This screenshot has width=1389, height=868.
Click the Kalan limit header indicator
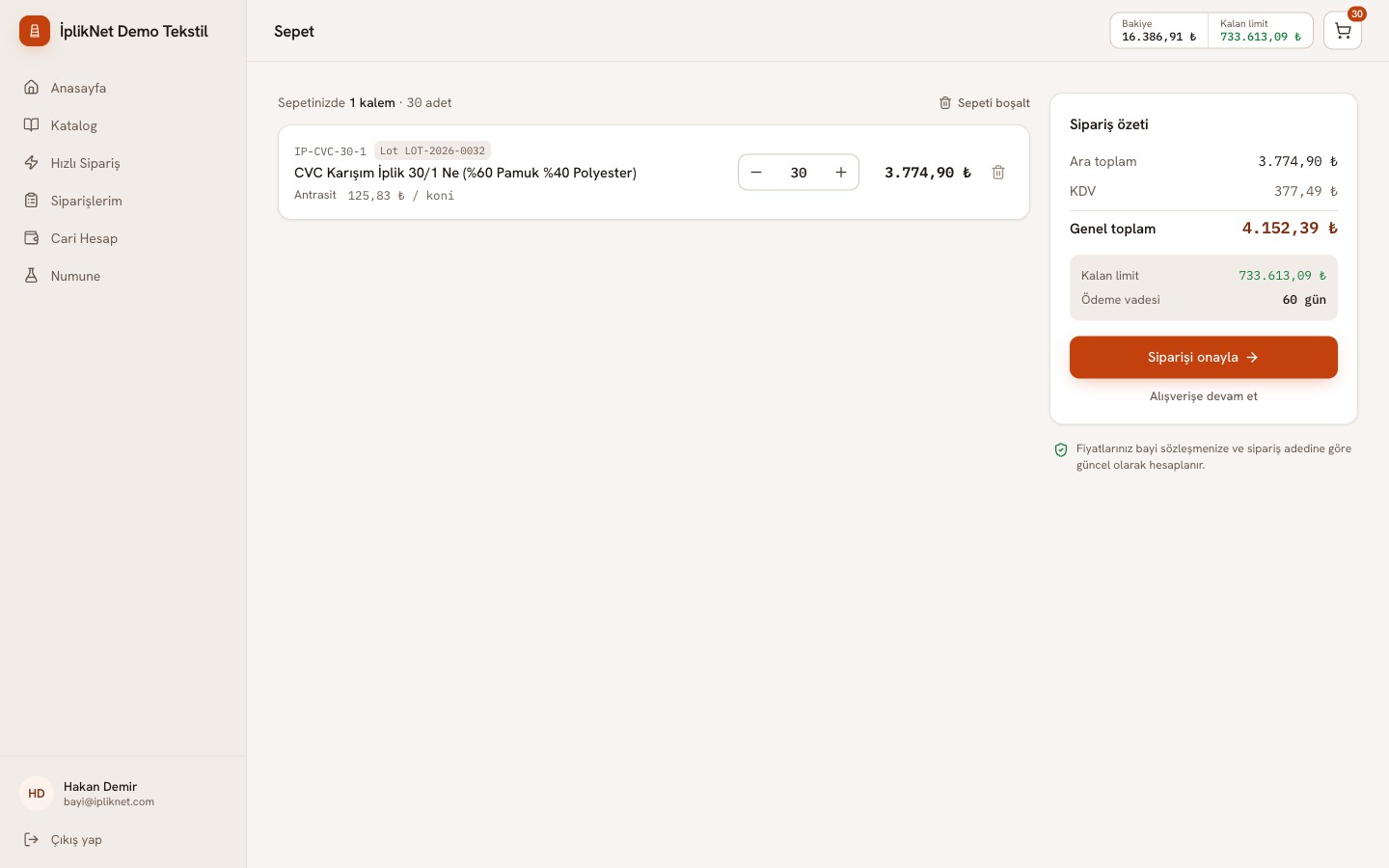pyautogui.click(x=1261, y=31)
